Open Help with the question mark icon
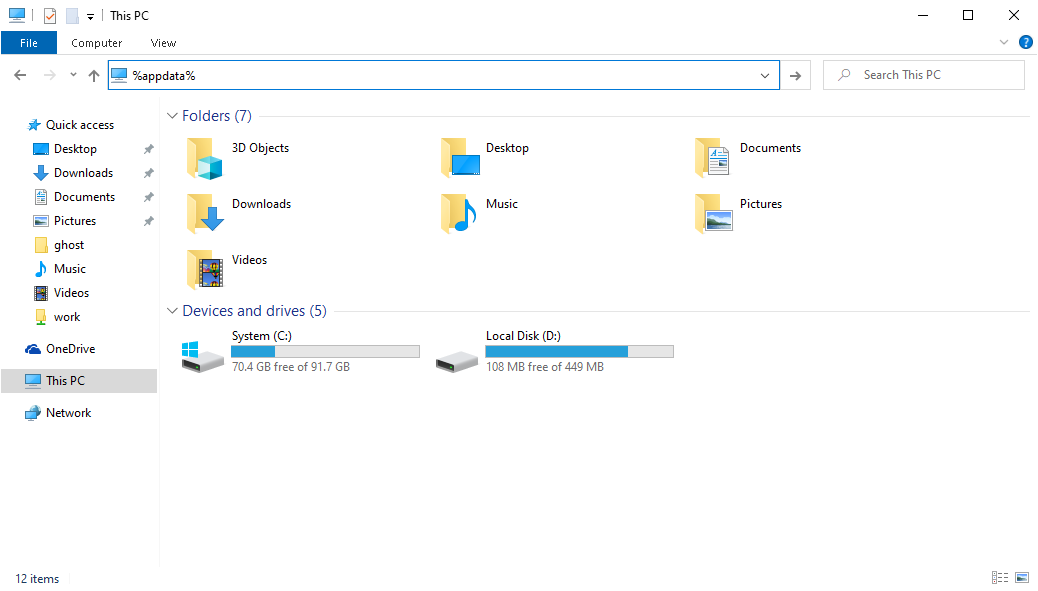Viewport: 1038px width, 591px height. pos(1025,42)
